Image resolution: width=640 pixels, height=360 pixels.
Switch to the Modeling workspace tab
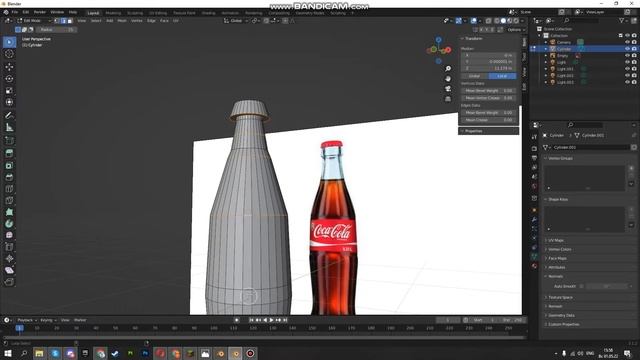113,13
